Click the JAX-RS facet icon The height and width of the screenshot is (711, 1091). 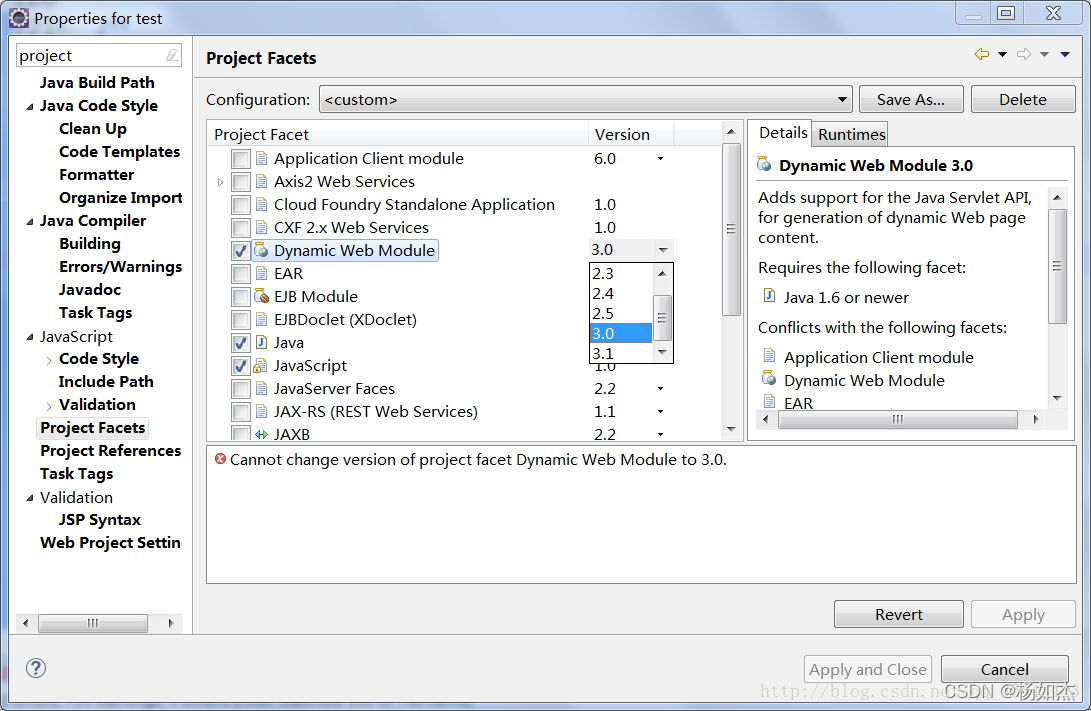(261, 411)
